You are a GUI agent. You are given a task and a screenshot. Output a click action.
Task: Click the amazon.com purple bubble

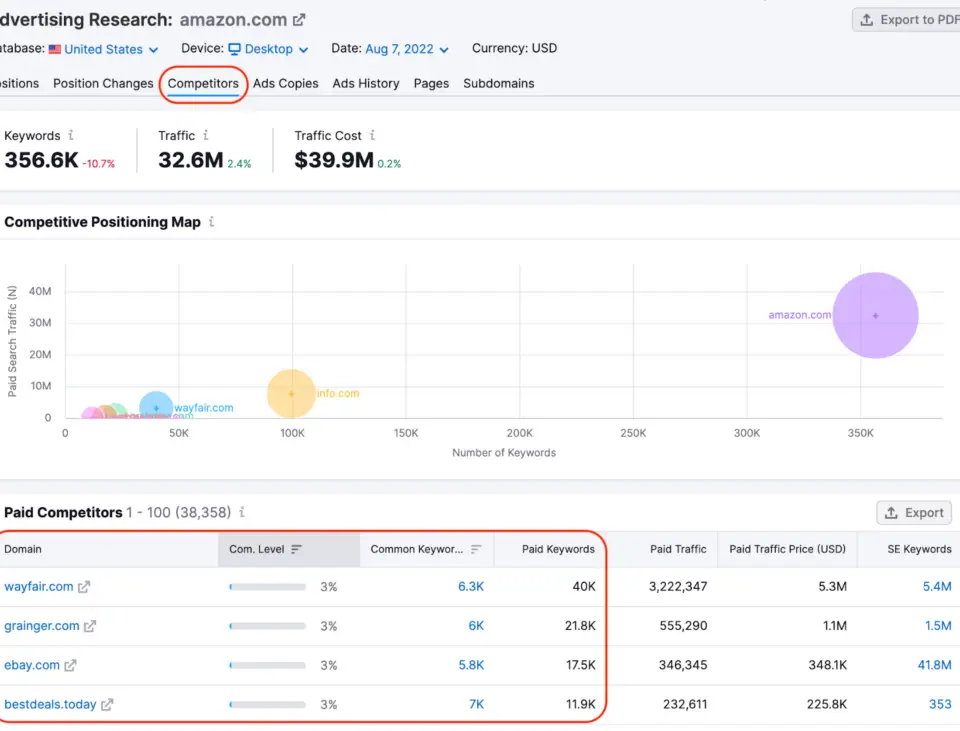click(x=875, y=315)
